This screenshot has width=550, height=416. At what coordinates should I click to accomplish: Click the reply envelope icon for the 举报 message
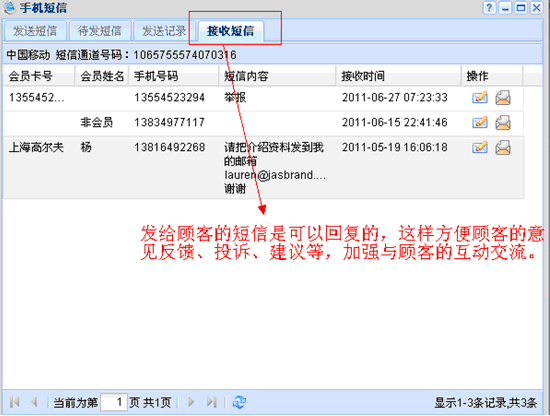coord(503,98)
